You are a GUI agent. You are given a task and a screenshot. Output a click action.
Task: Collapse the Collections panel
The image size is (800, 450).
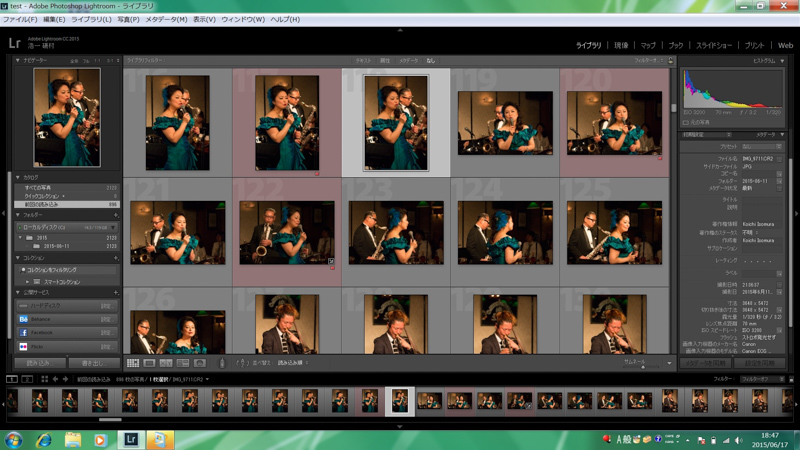[18, 258]
